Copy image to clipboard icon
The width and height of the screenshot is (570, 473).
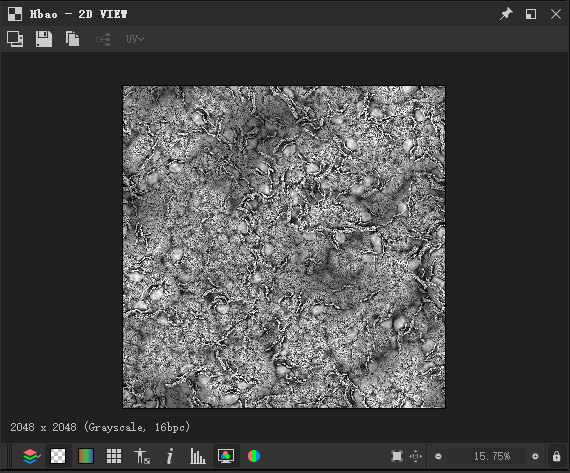72,39
